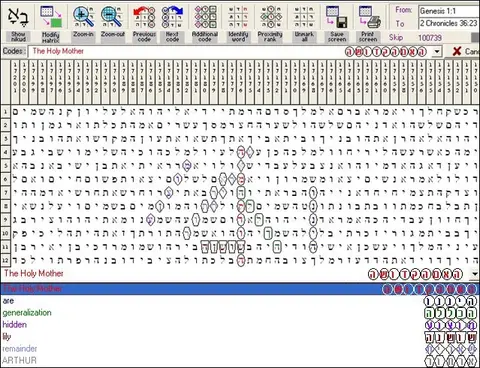
Task: Click the green Hebrew letters for generalization
Action: click(451, 313)
